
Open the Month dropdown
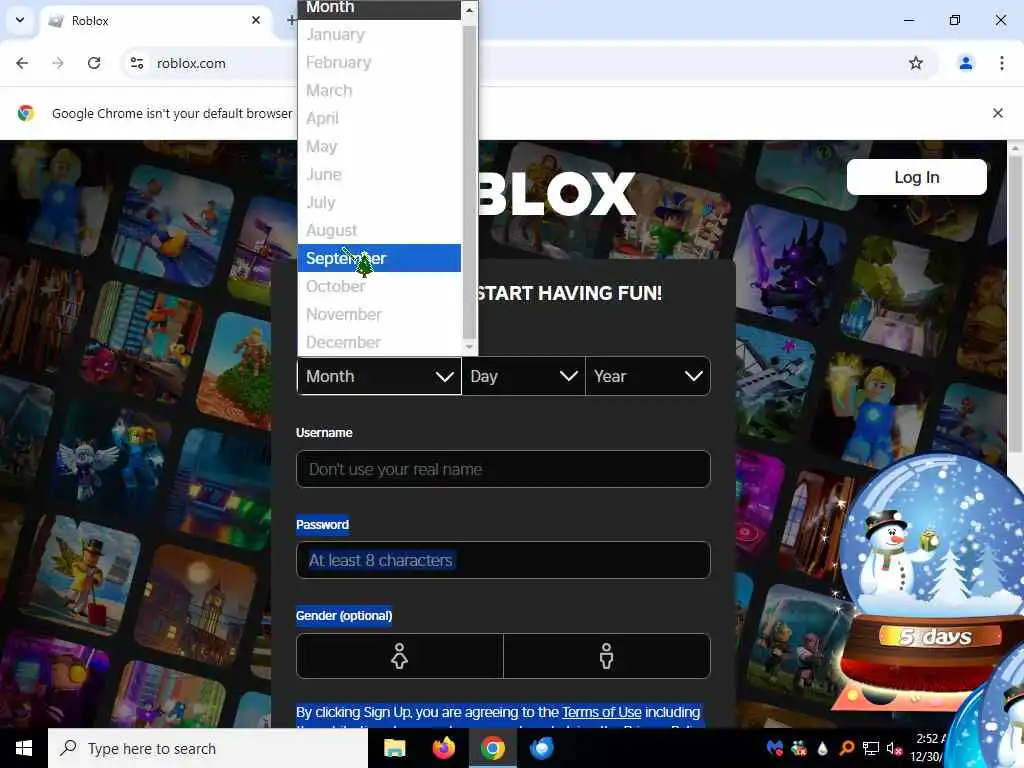pyautogui.click(x=379, y=376)
